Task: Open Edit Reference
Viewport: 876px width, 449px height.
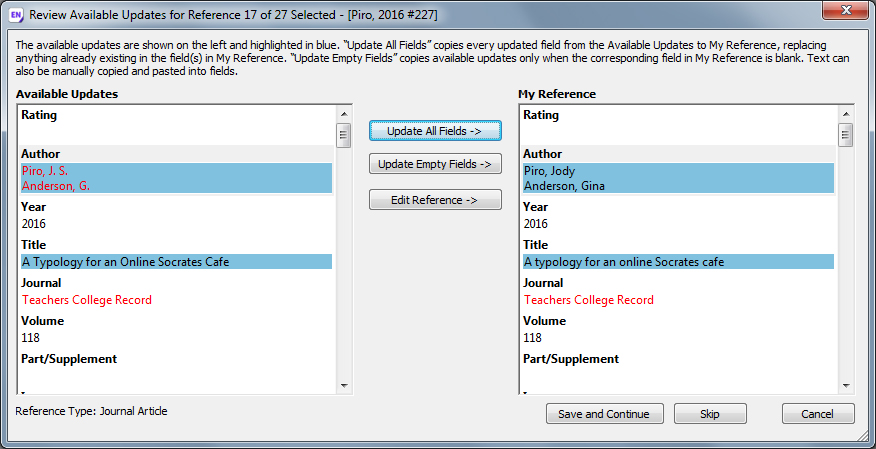Action: pyautogui.click(x=435, y=200)
